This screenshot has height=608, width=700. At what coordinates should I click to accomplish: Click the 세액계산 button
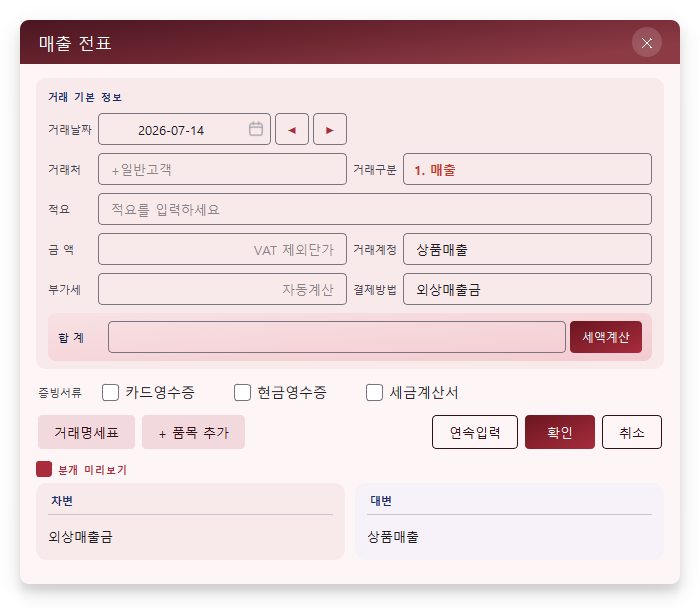[606, 337]
